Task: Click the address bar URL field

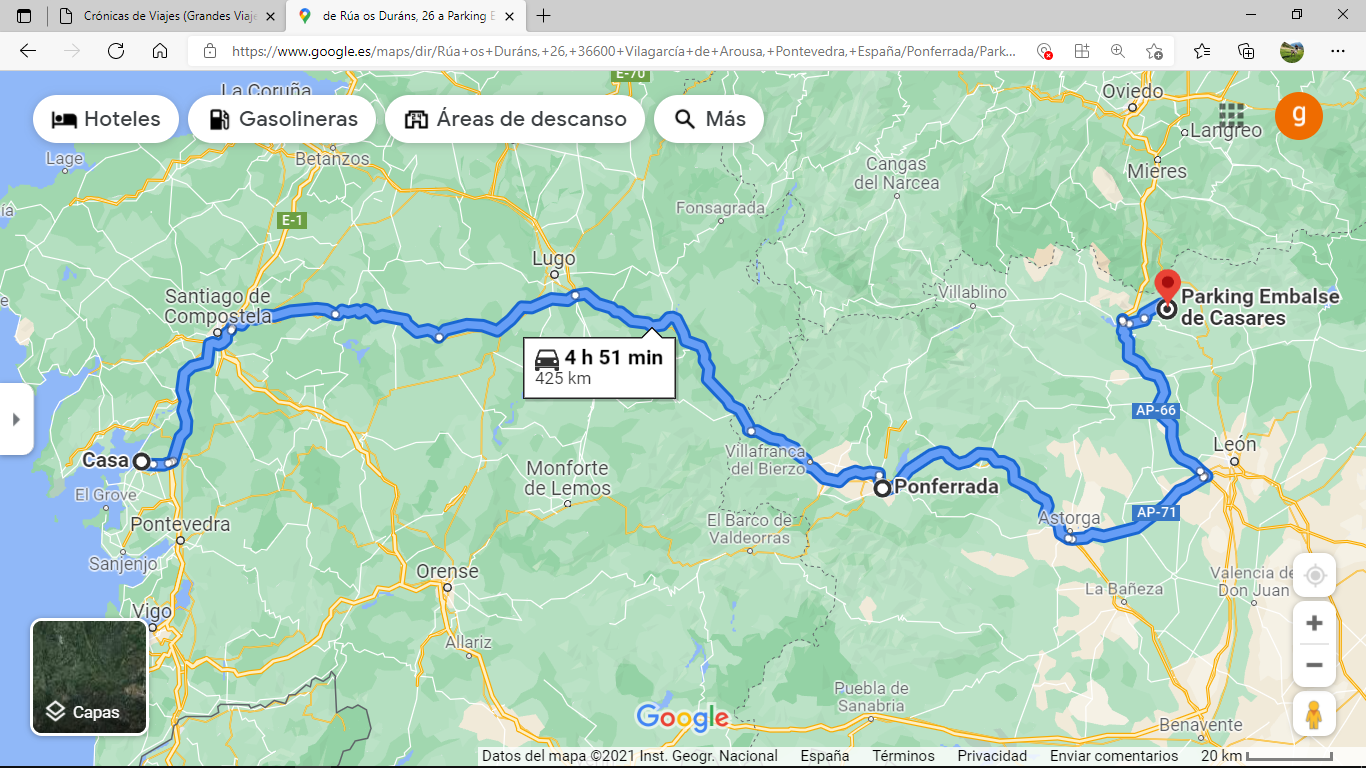Action: coord(624,51)
